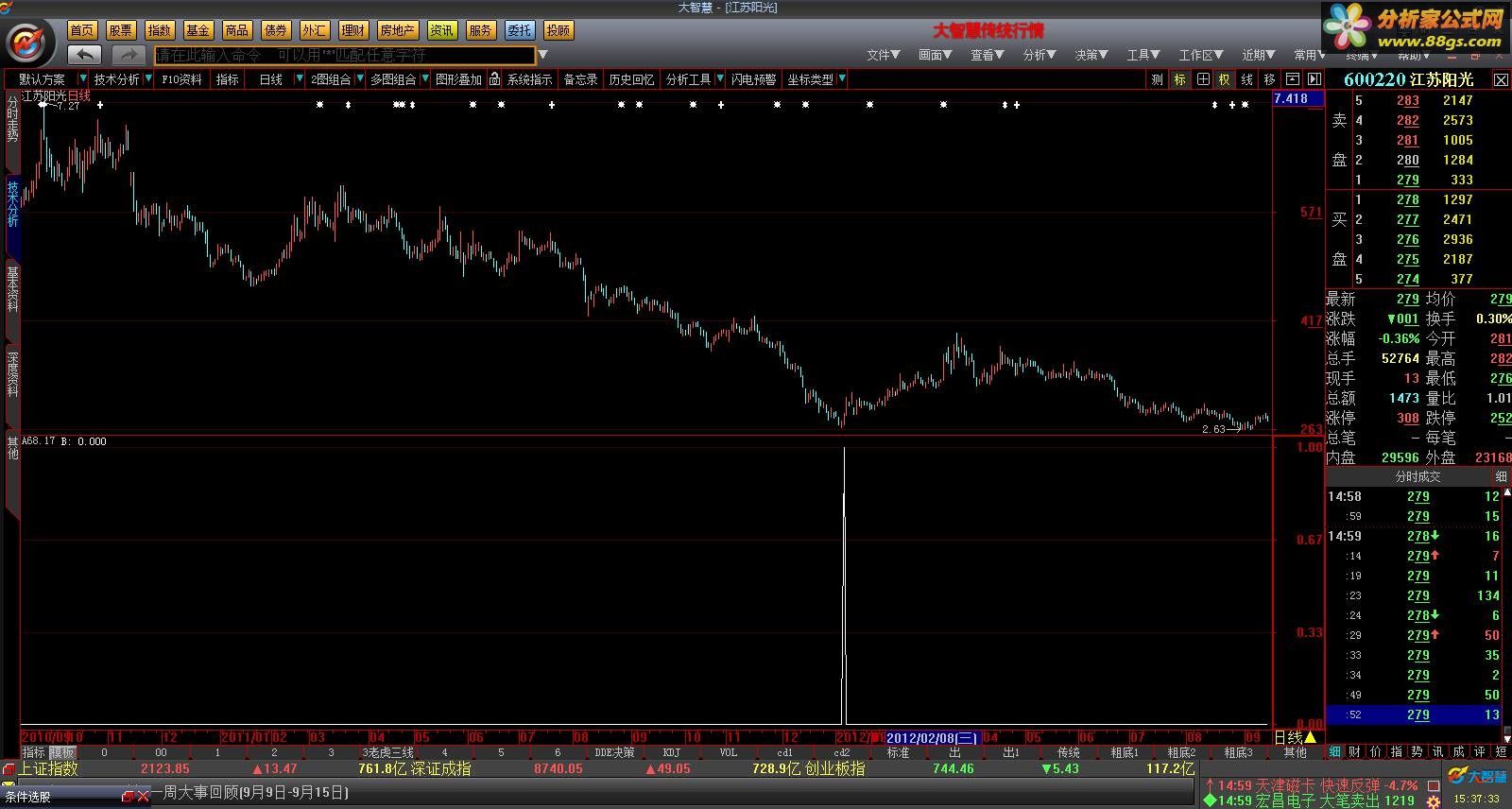Click the F10资料 toolbar item
1512x809 pixels.
[x=181, y=79]
